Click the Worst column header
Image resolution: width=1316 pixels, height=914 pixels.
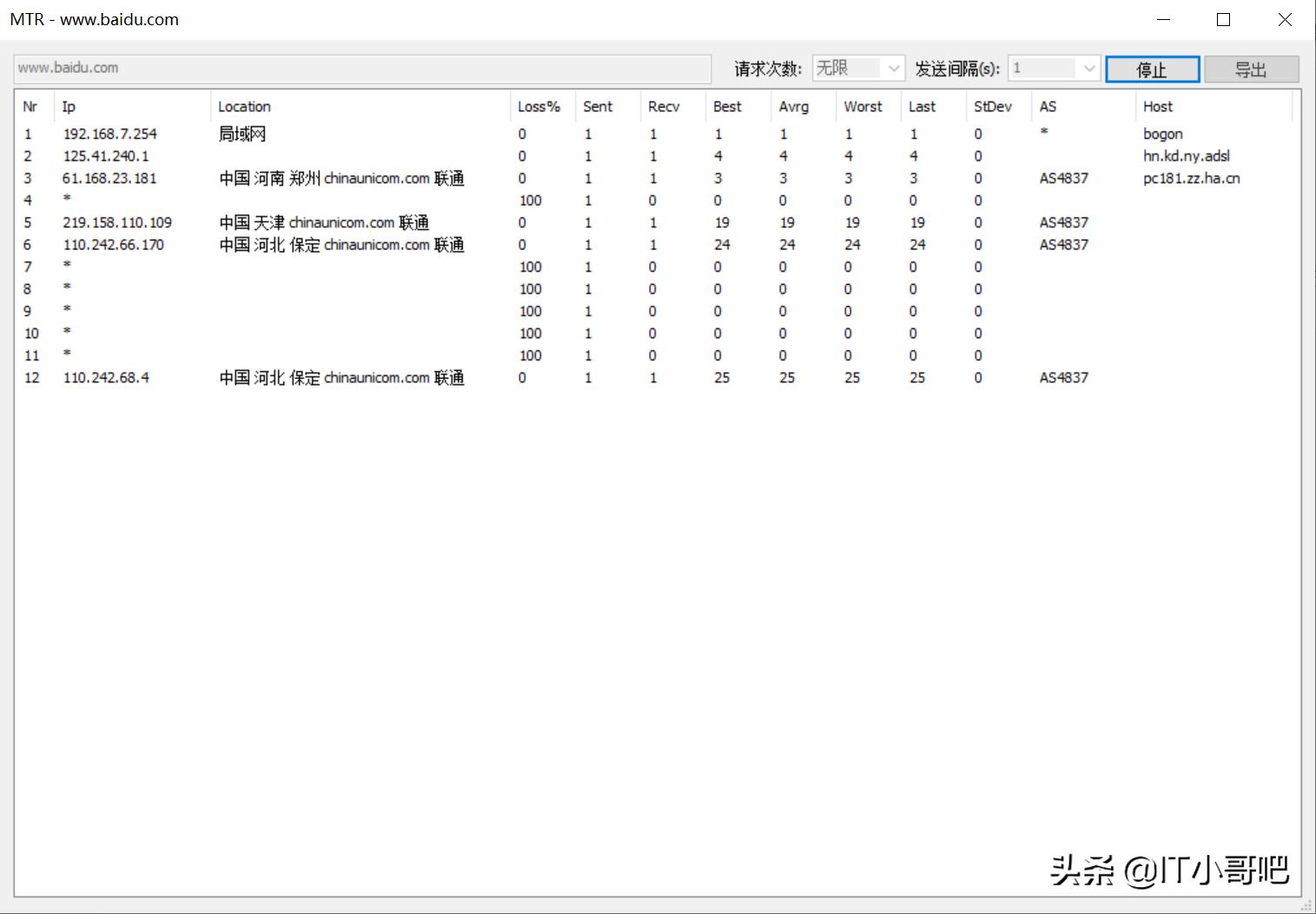point(863,106)
